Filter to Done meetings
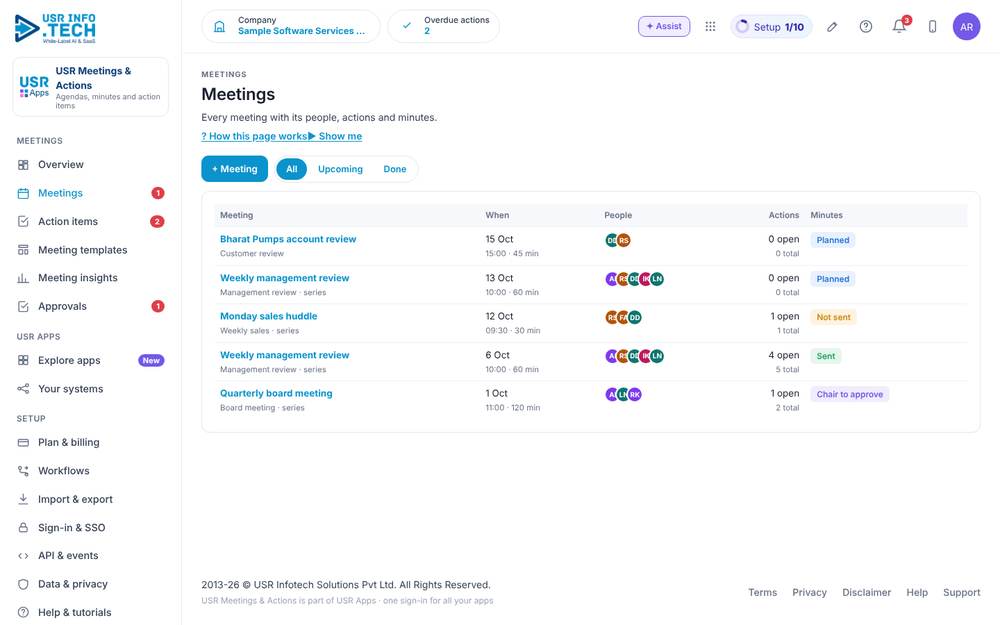The image size is (1000, 625). click(x=395, y=169)
